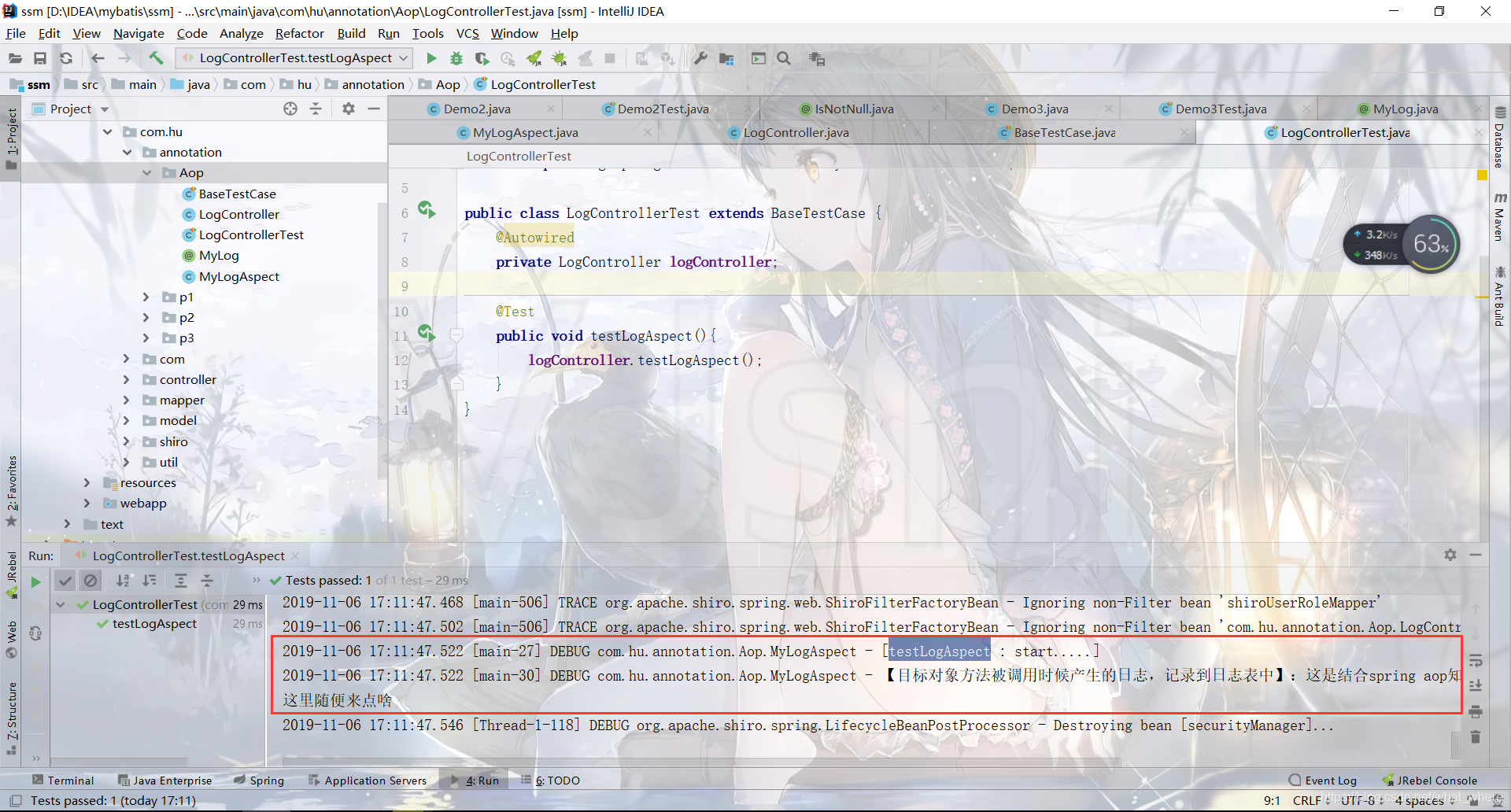1511x812 pixels.
Task: Expand resources folder
Action: [87, 483]
